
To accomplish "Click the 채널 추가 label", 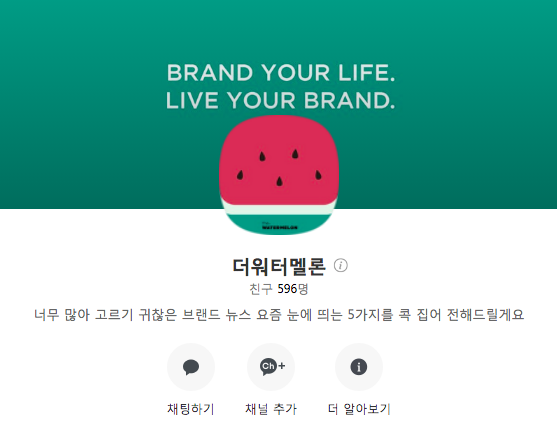I will click(271, 409).
